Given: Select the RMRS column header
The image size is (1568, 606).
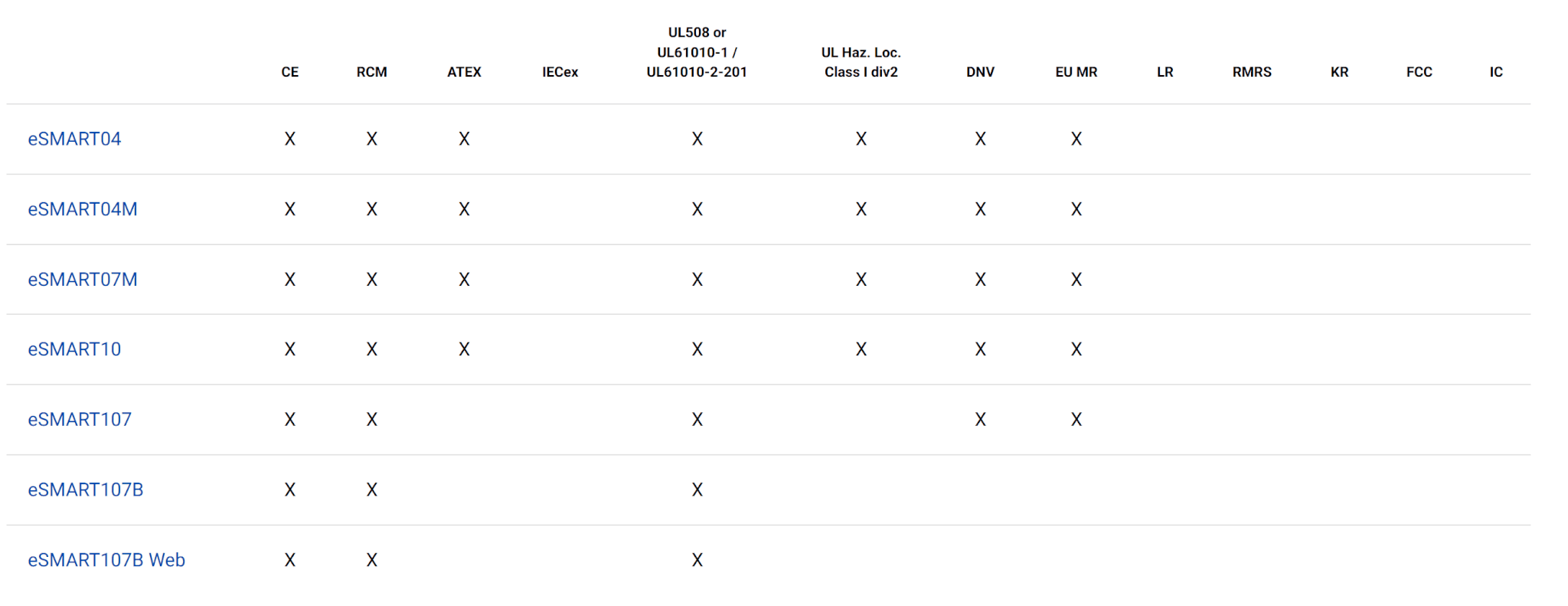Looking at the screenshot, I should (x=1252, y=72).
